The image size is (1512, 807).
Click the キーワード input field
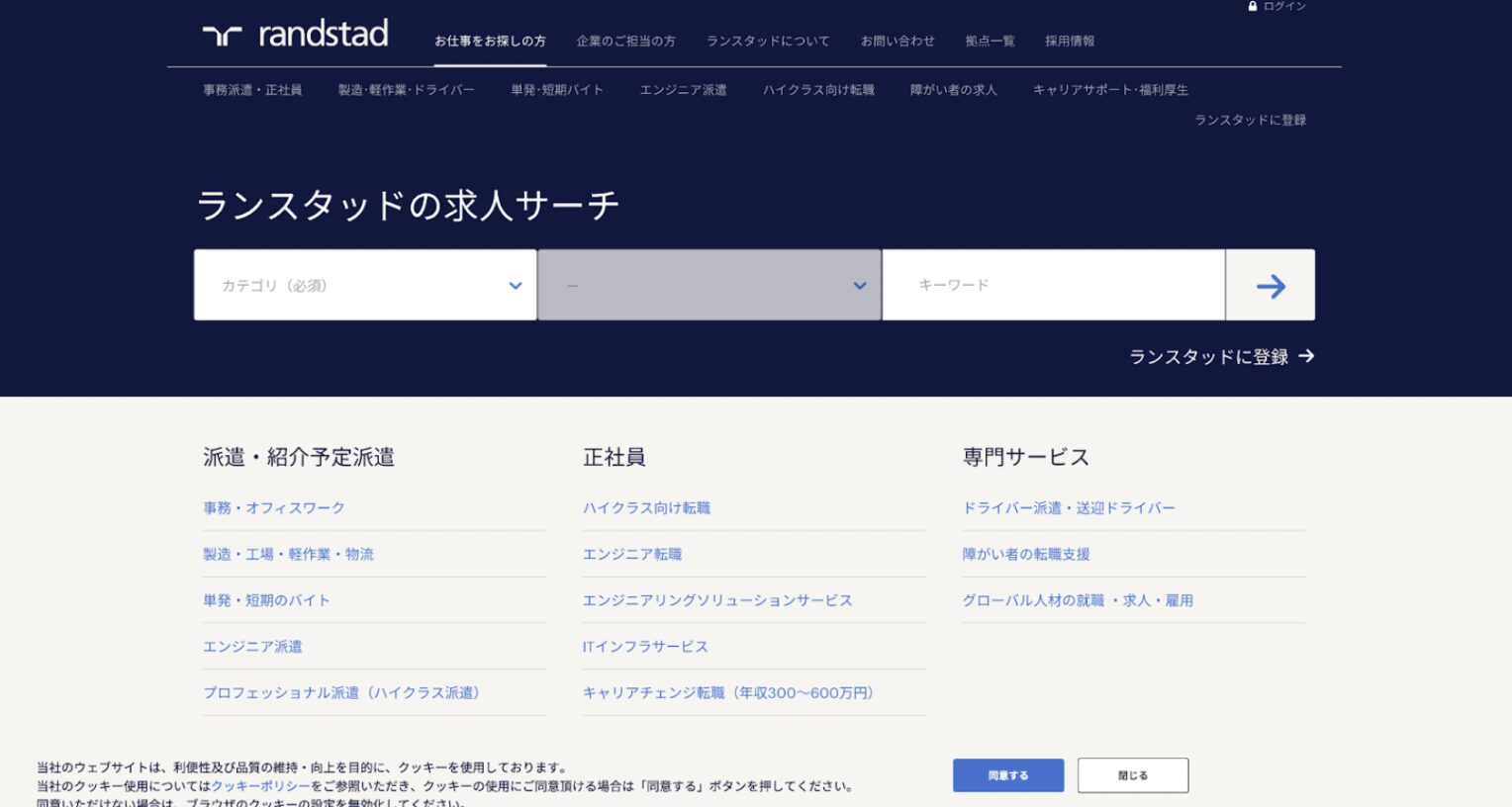pyautogui.click(x=1054, y=285)
